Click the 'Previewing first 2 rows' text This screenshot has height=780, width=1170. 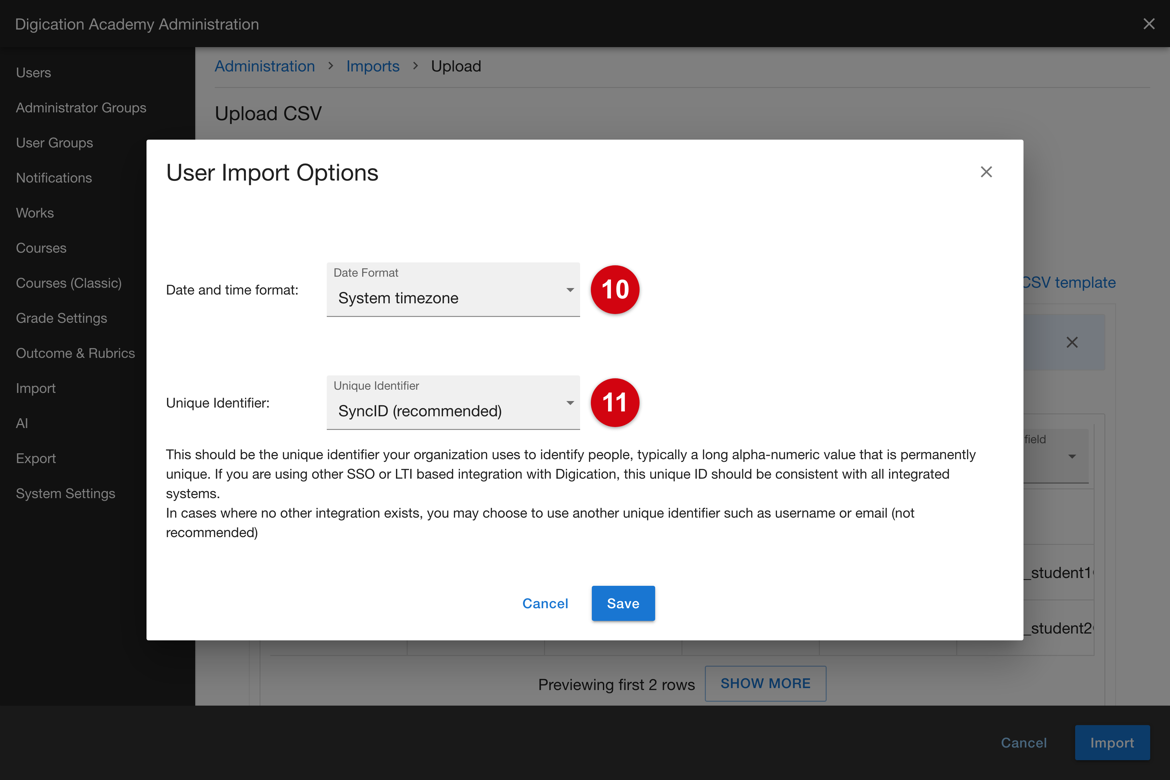616,684
